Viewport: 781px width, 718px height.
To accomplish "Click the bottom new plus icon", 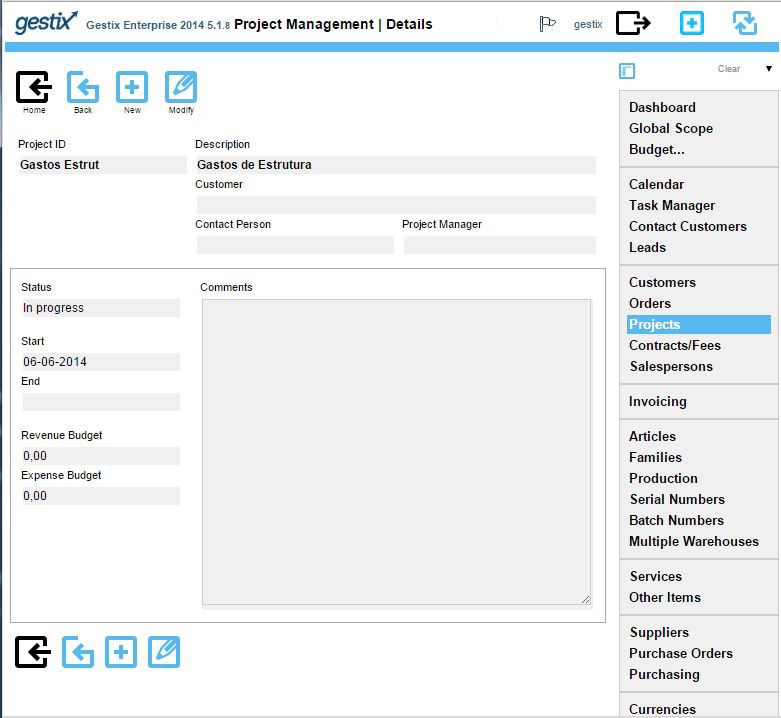I will [x=121, y=652].
